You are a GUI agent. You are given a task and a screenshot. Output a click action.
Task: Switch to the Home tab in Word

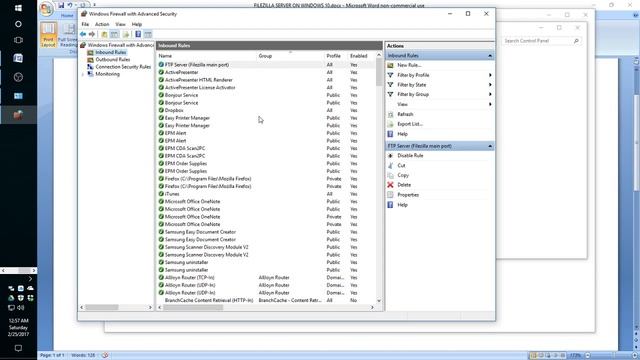tap(67, 16)
